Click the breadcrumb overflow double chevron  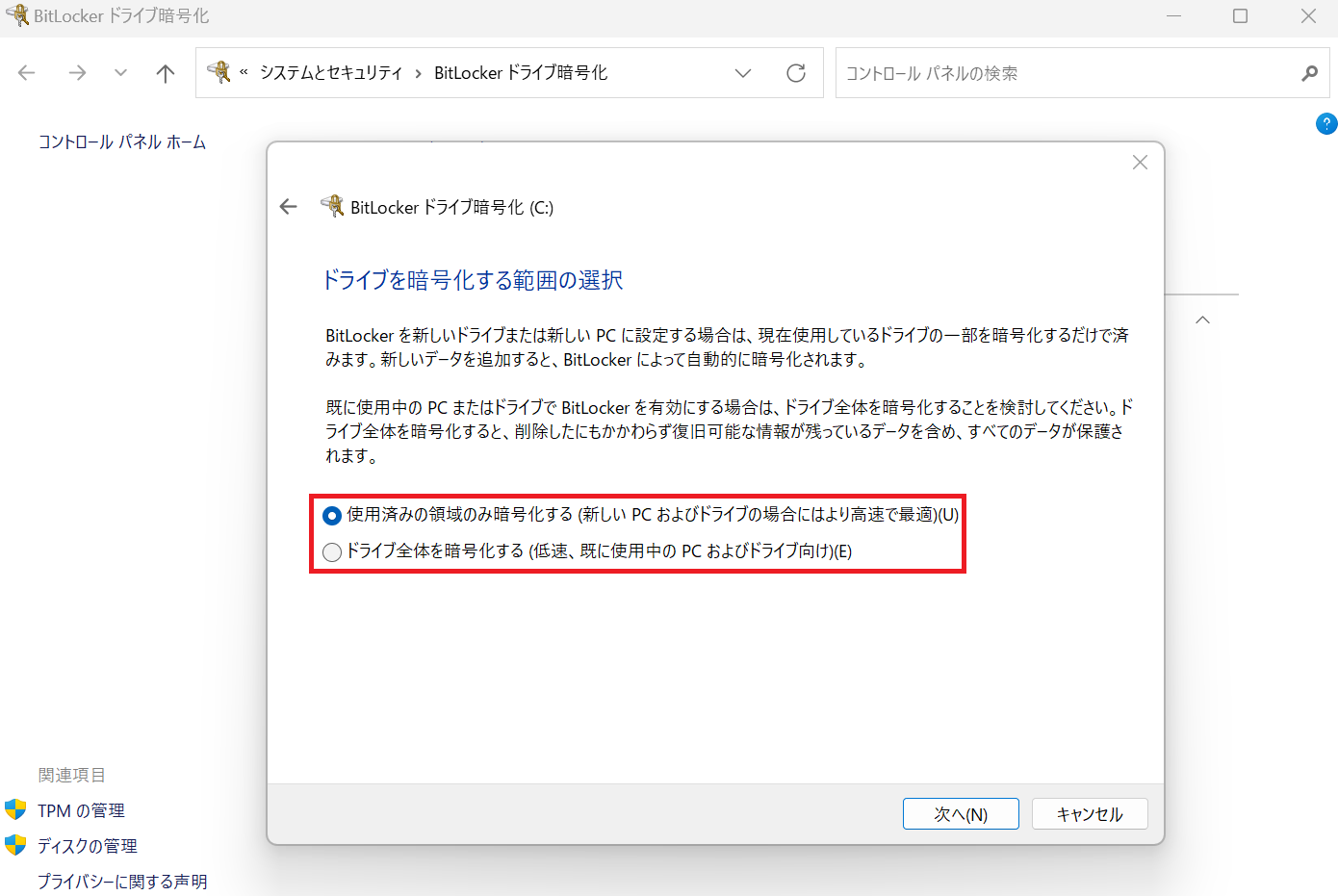tap(244, 72)
